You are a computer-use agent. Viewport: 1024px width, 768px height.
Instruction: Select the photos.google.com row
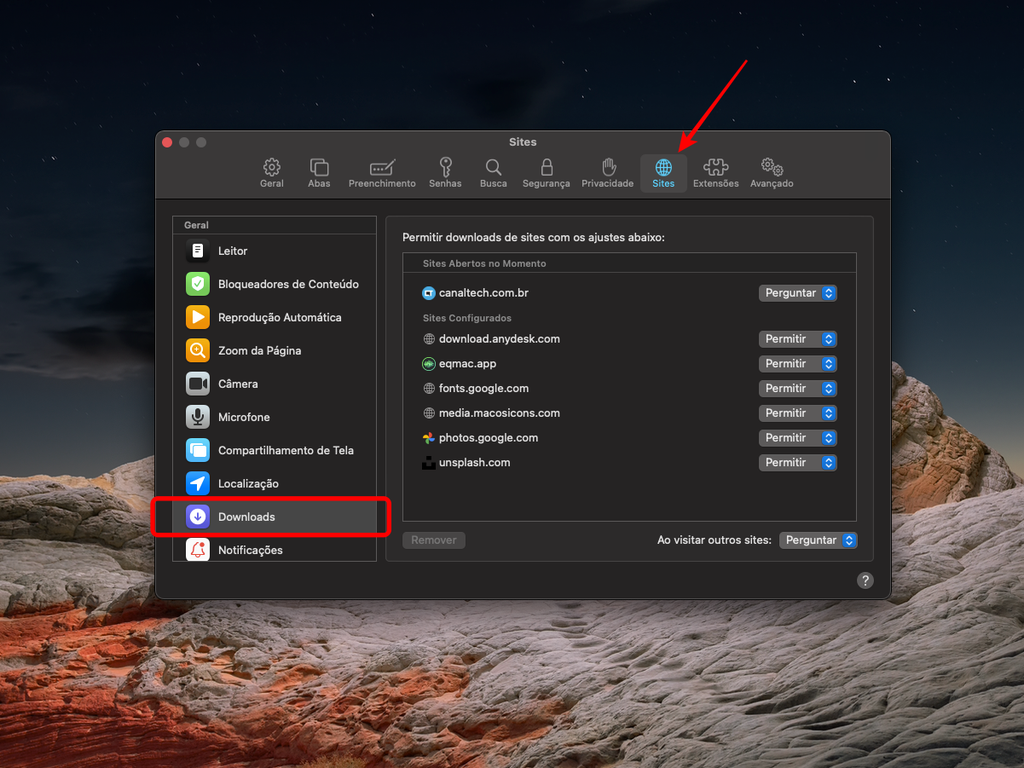click(630, 438)
